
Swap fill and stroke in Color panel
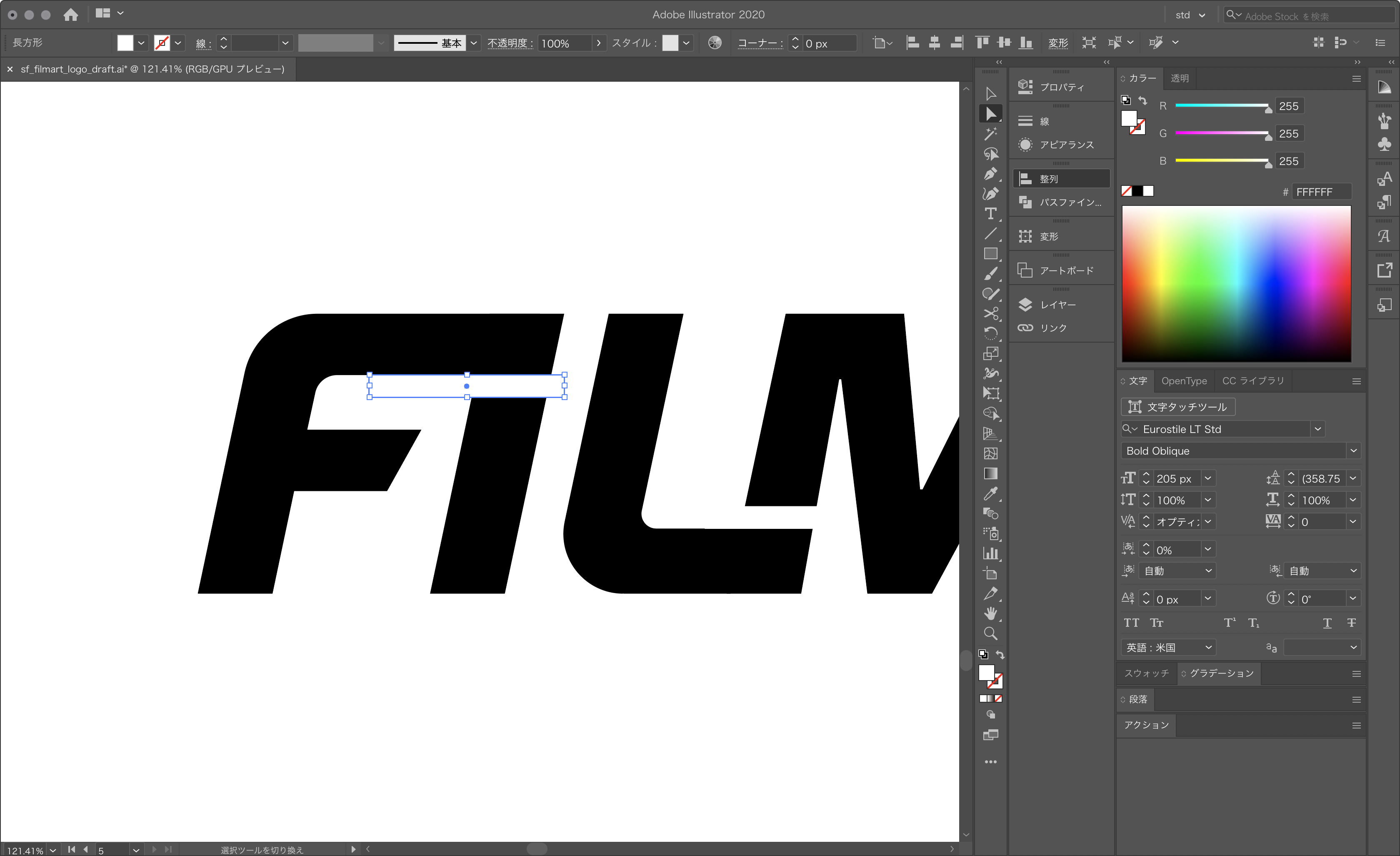click(x=1142, y=100)
